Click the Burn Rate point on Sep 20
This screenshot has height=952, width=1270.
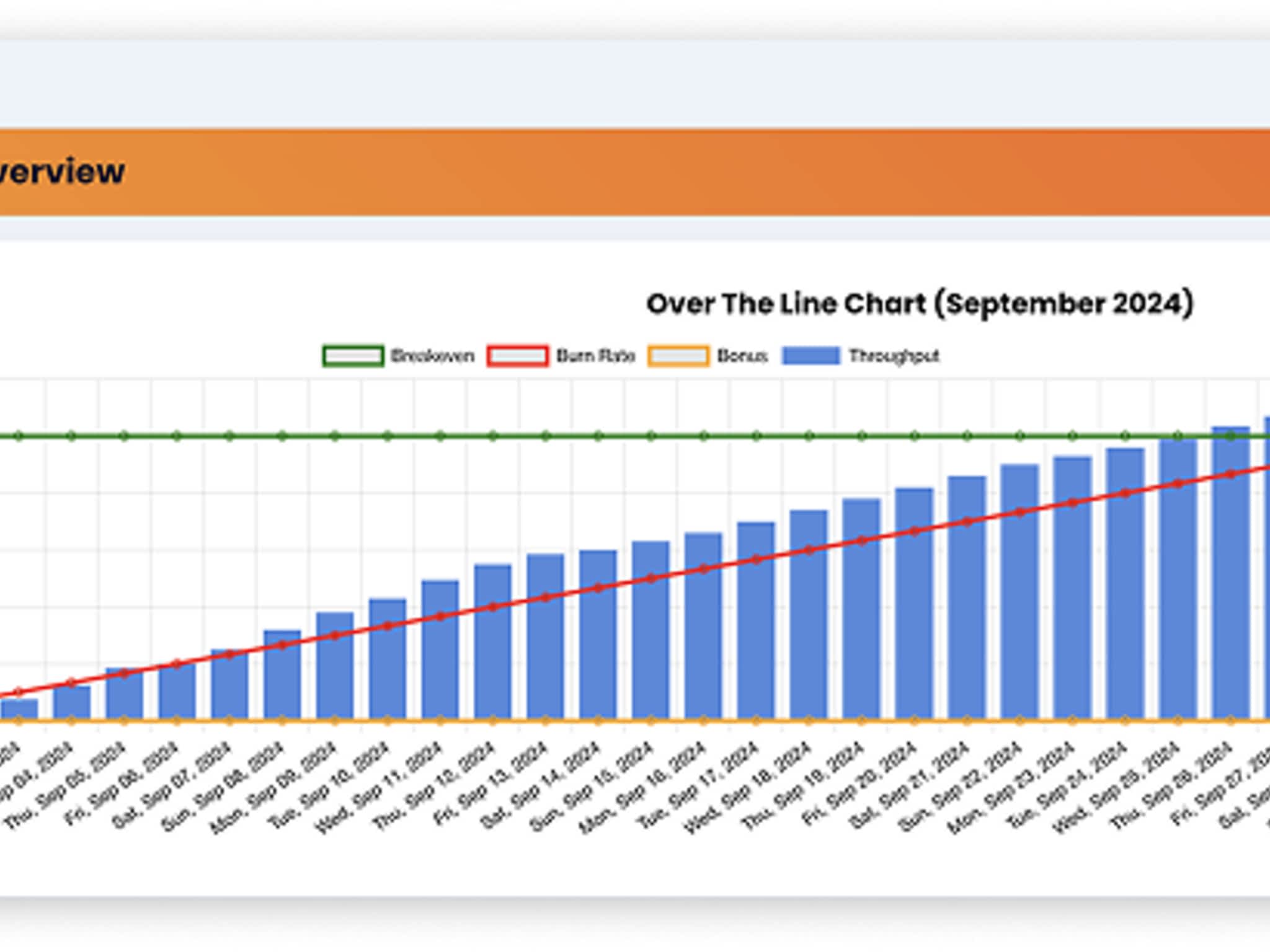(x=915, y=531)
